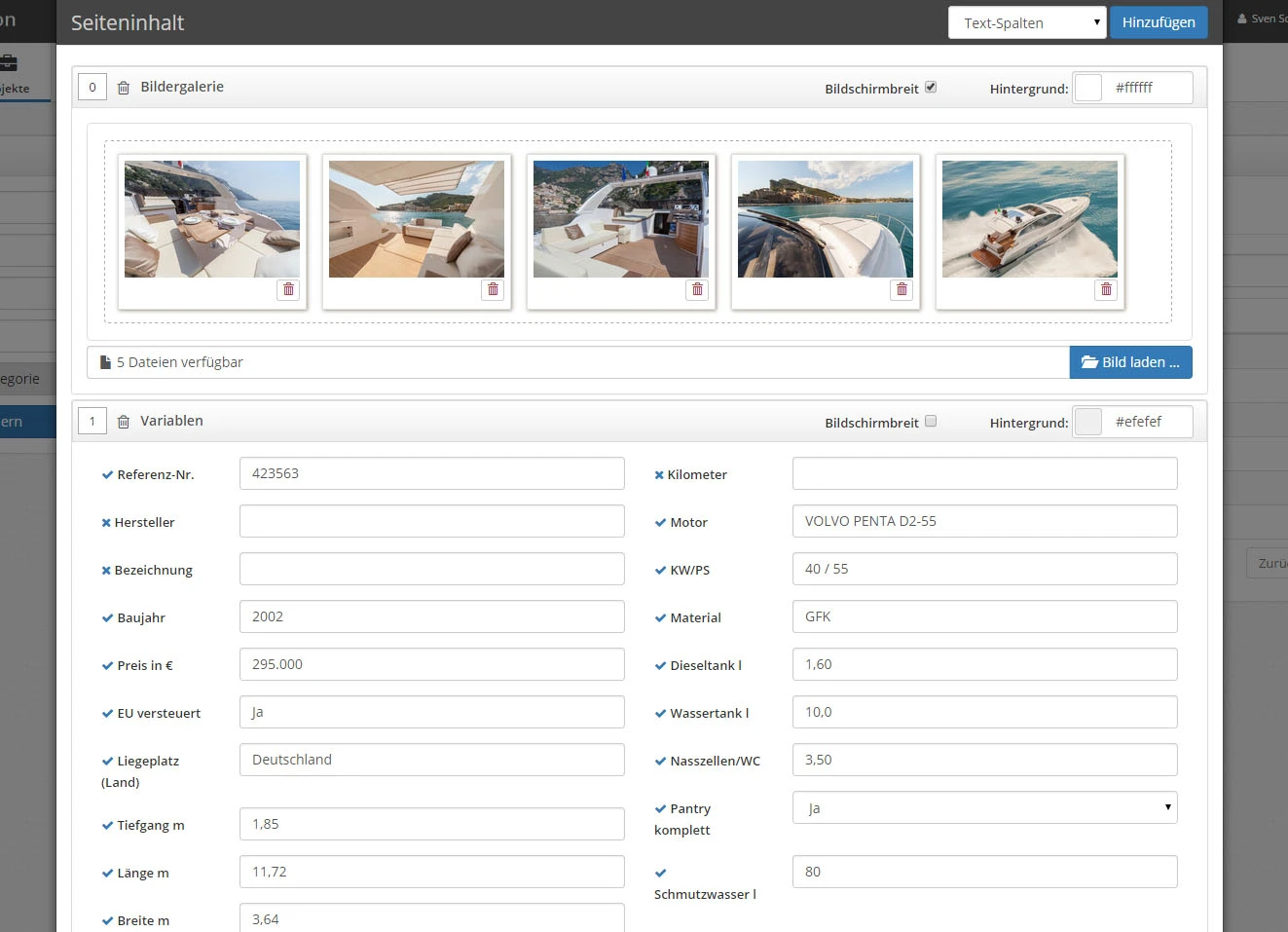
Task: Click the Bild laden button
Action: (x=1130, y=362)
